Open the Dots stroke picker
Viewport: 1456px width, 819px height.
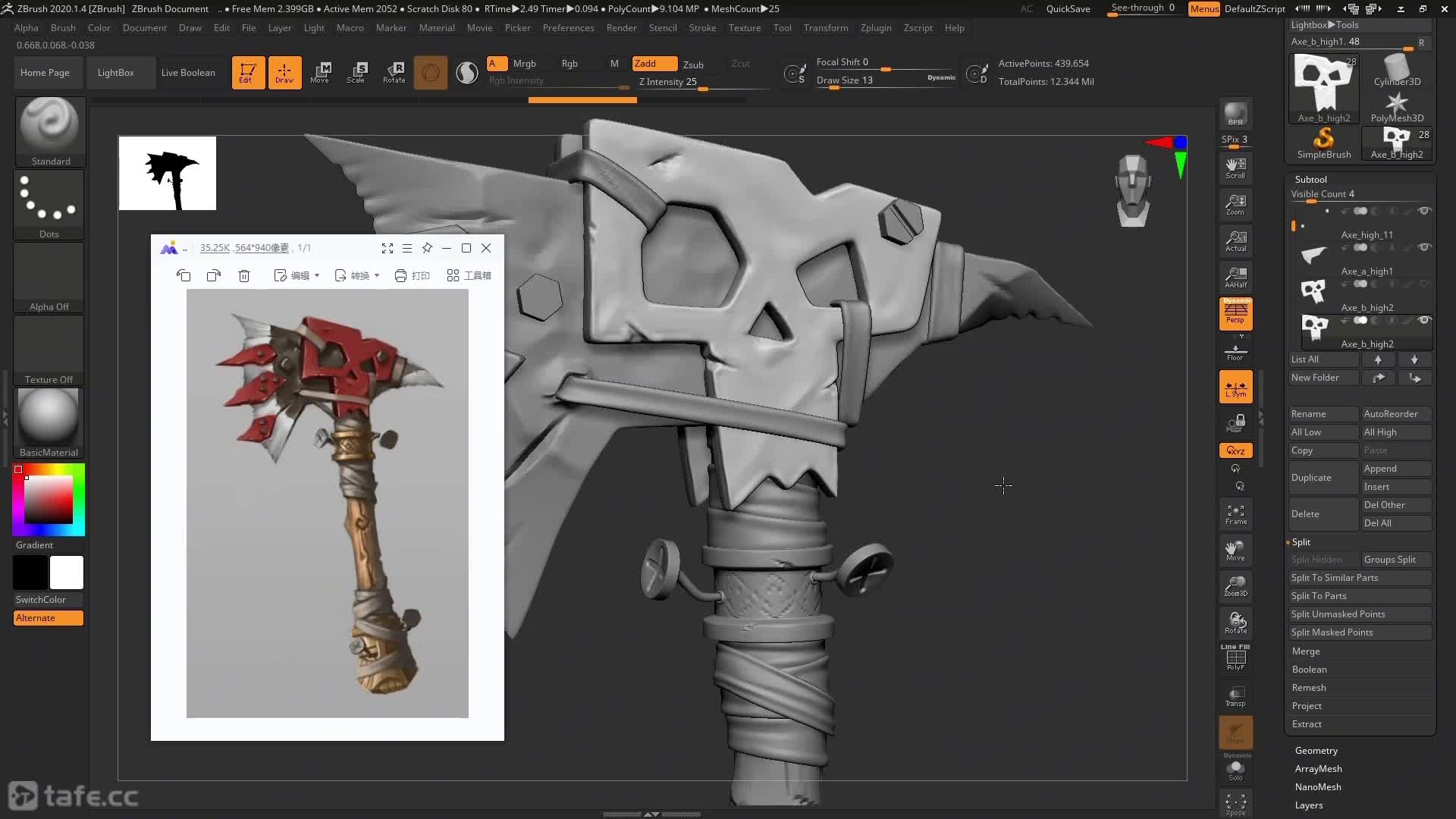pyautogui.click(x=49, y=204)
